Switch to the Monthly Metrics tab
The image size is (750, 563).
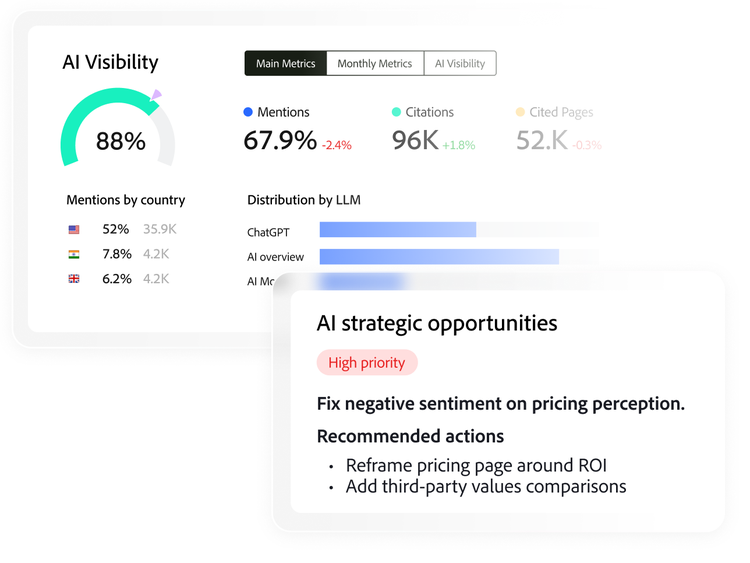pyautogui.click(x=375, y=63)
